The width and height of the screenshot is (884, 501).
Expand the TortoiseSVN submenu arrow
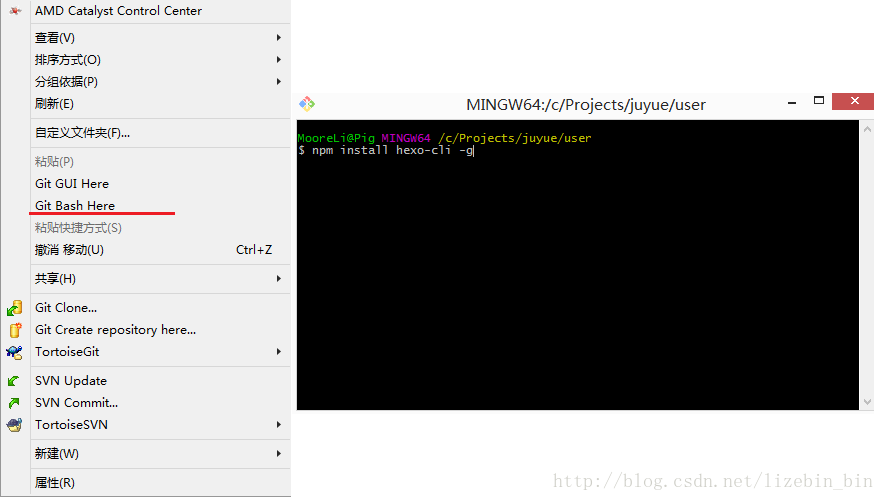tap(279, 425)
